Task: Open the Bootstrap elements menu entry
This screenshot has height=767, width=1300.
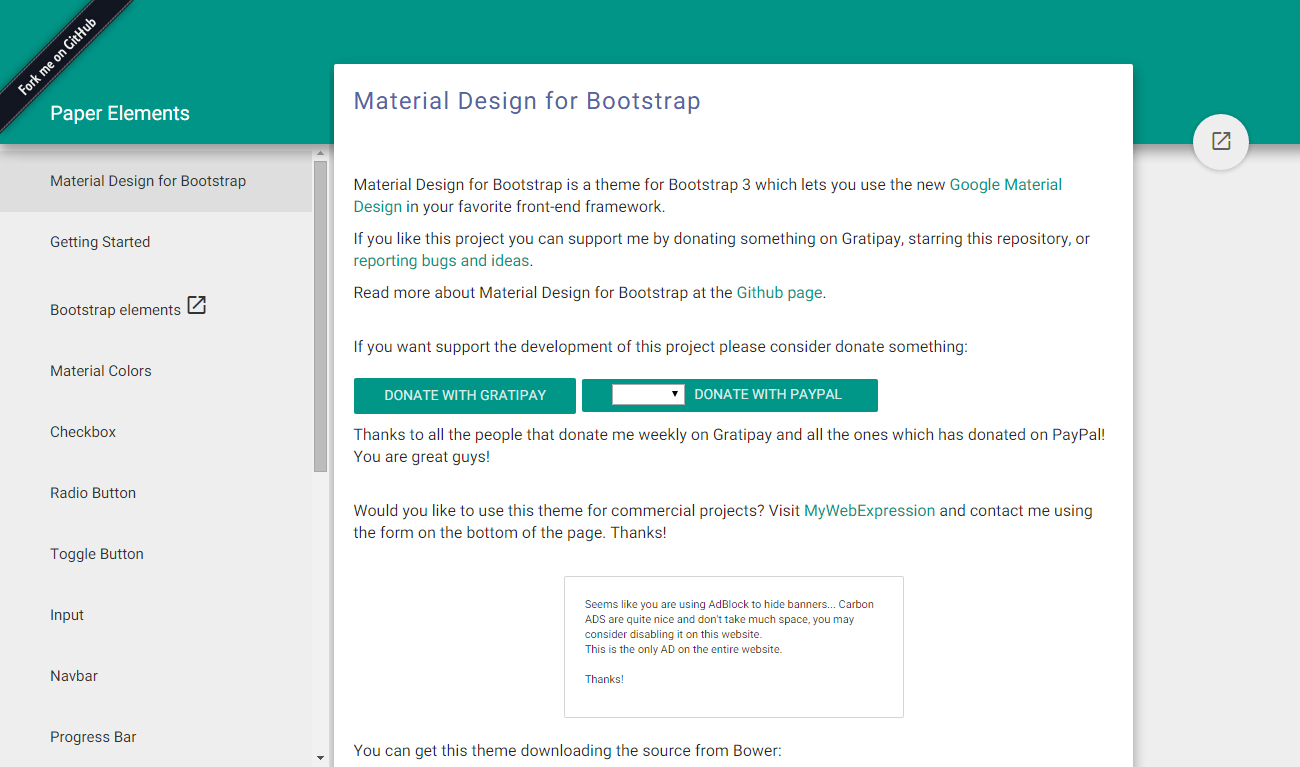Action: (156, 307)
